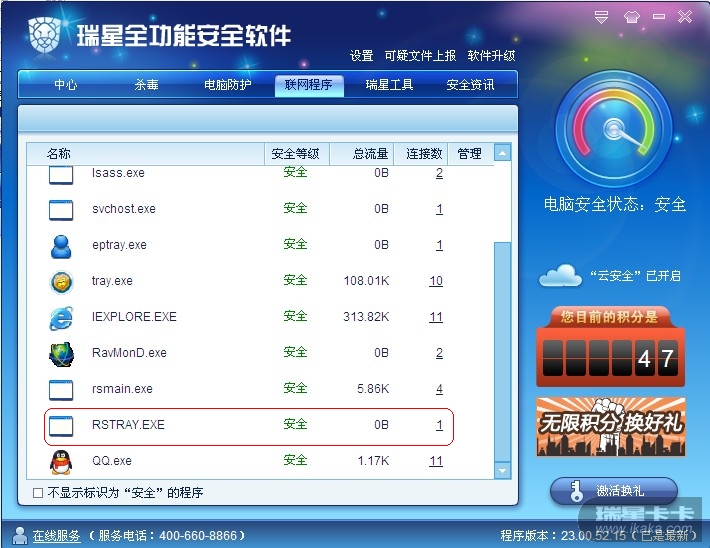Screen dimensions: 710x548
Task: Click the 您目前的积分是 header
Action: pos(609,317)
